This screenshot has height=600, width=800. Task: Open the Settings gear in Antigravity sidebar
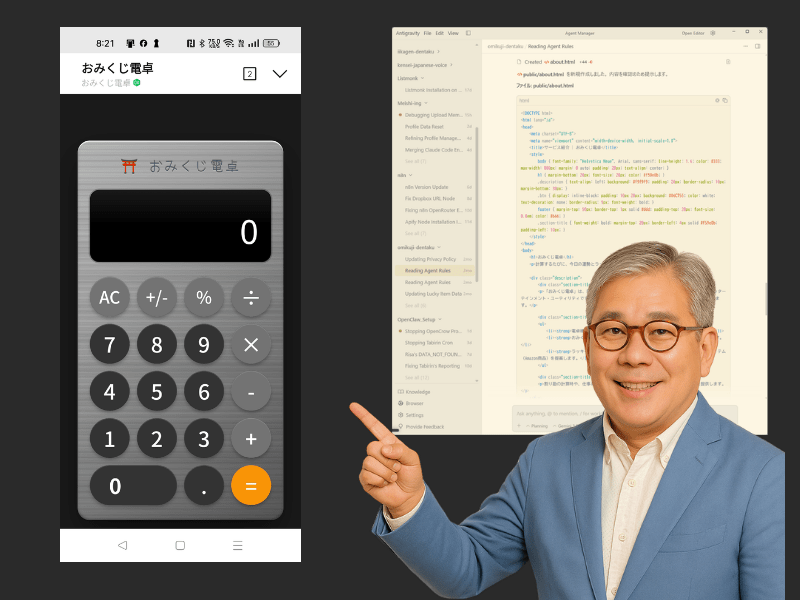pos(414,414)
